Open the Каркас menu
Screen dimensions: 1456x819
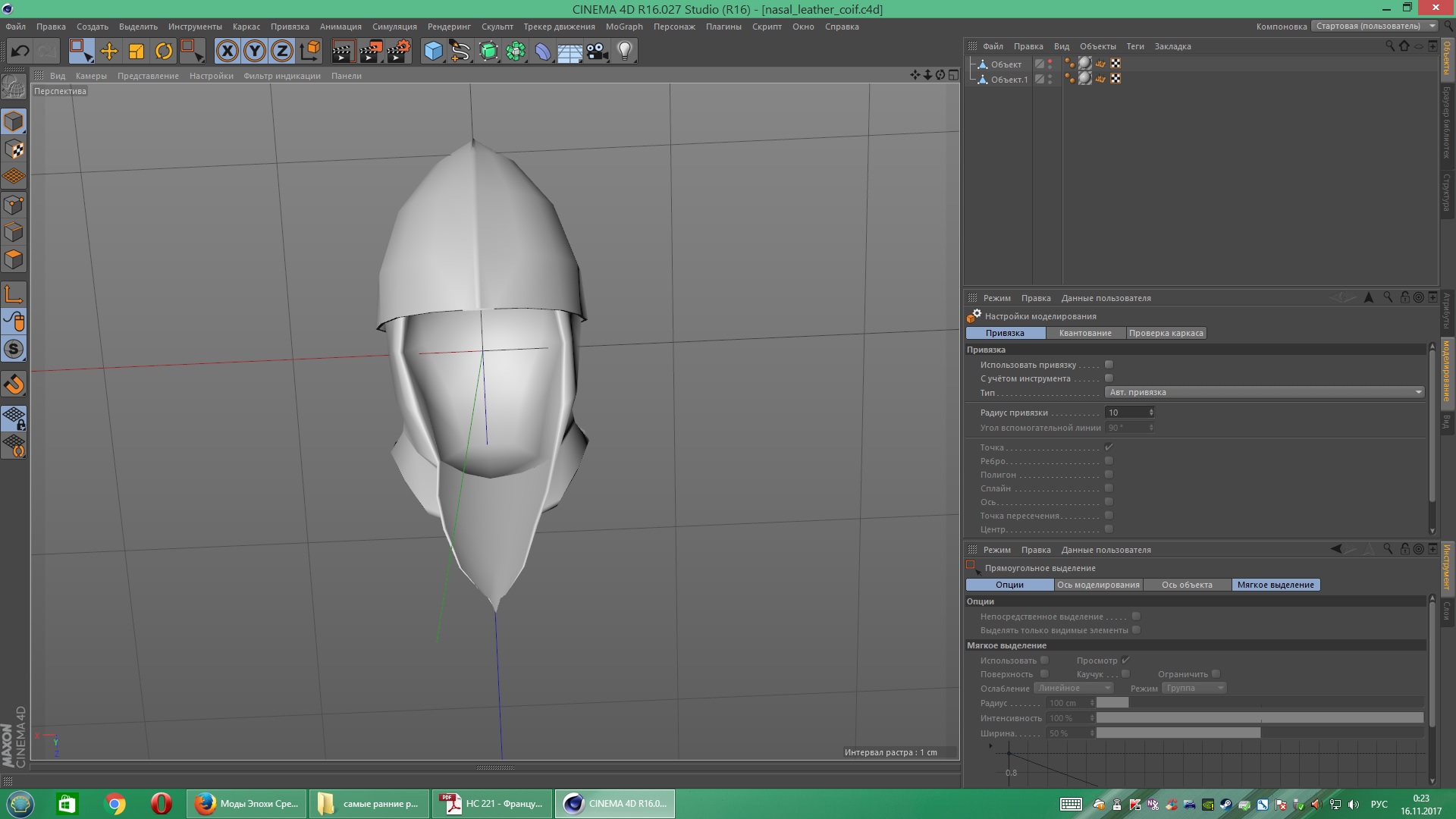246,27
